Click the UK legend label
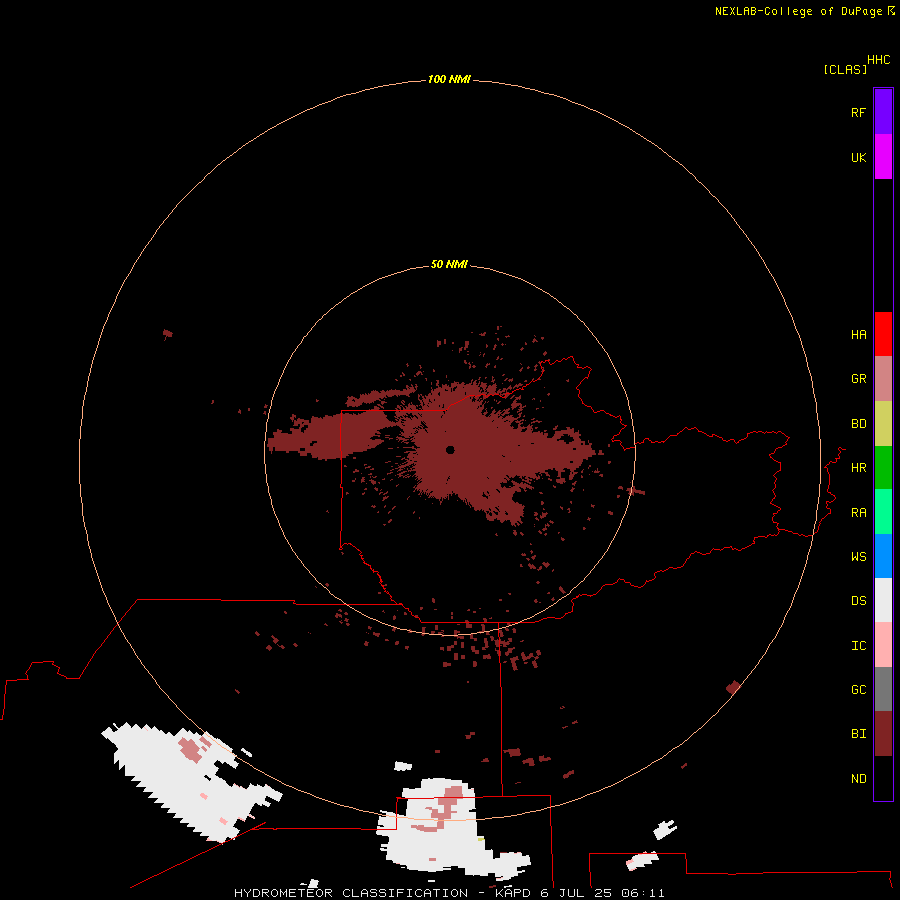The width and height of the screenshot is (900, 900). (x=858, y=157)
